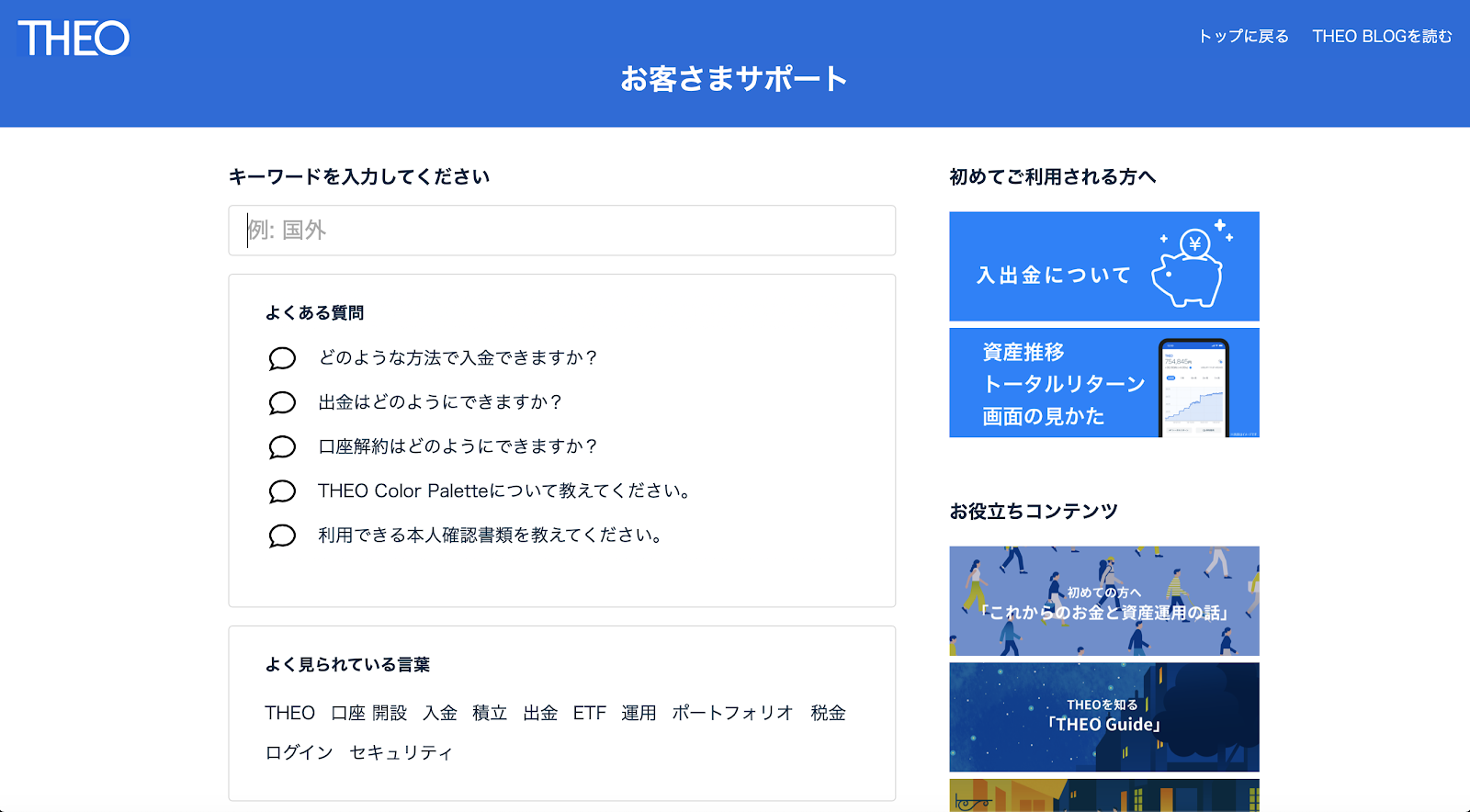This screenshot has height=812, width=1470.
Task: Click the お客さまサポート page title
Action: (734, 79)
